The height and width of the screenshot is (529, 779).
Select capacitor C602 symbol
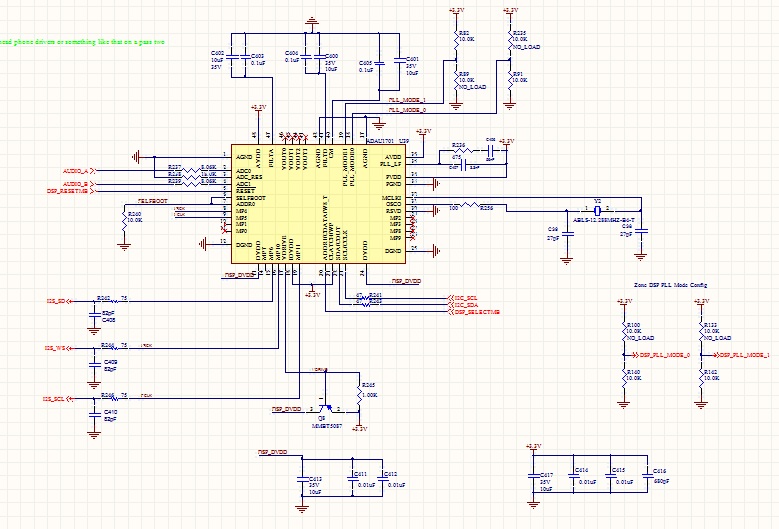[232, 58]
